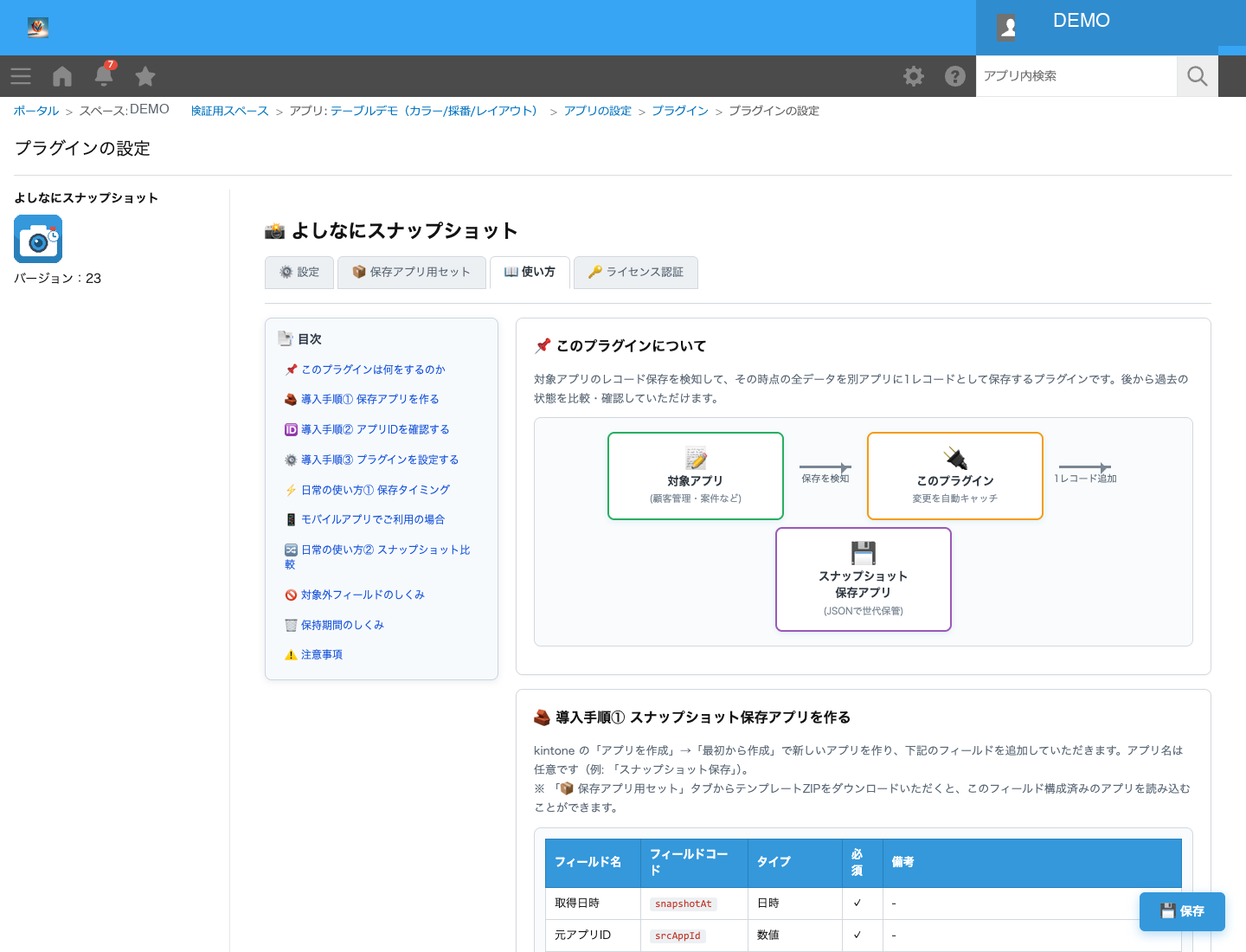Follow the ポータル breadcrumb link
The width and height of the screenshot is (1246, 952).
pos(36,111)
